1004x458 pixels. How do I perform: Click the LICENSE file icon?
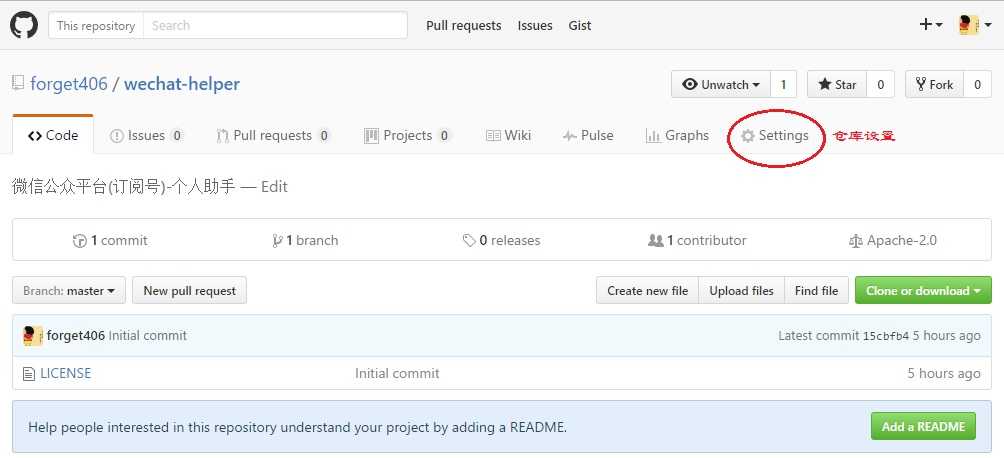point(28,373)
